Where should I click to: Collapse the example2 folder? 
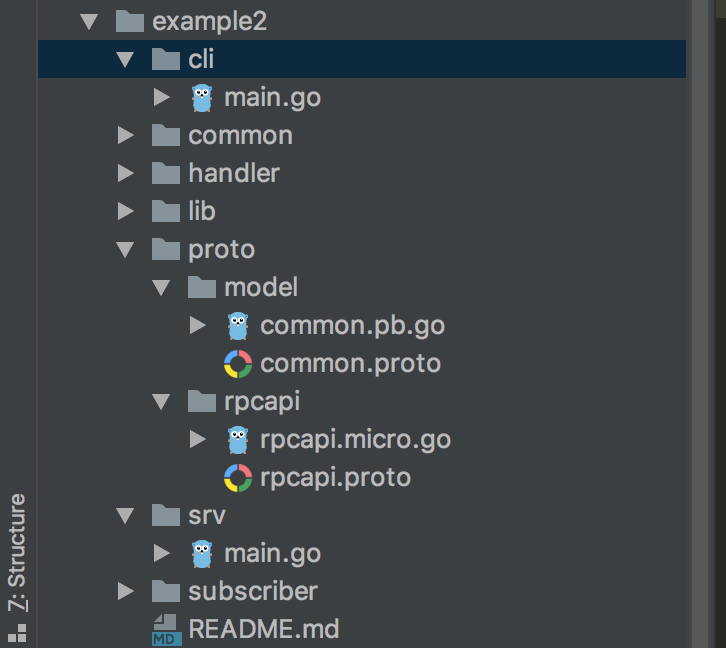[x=89, y=21]
